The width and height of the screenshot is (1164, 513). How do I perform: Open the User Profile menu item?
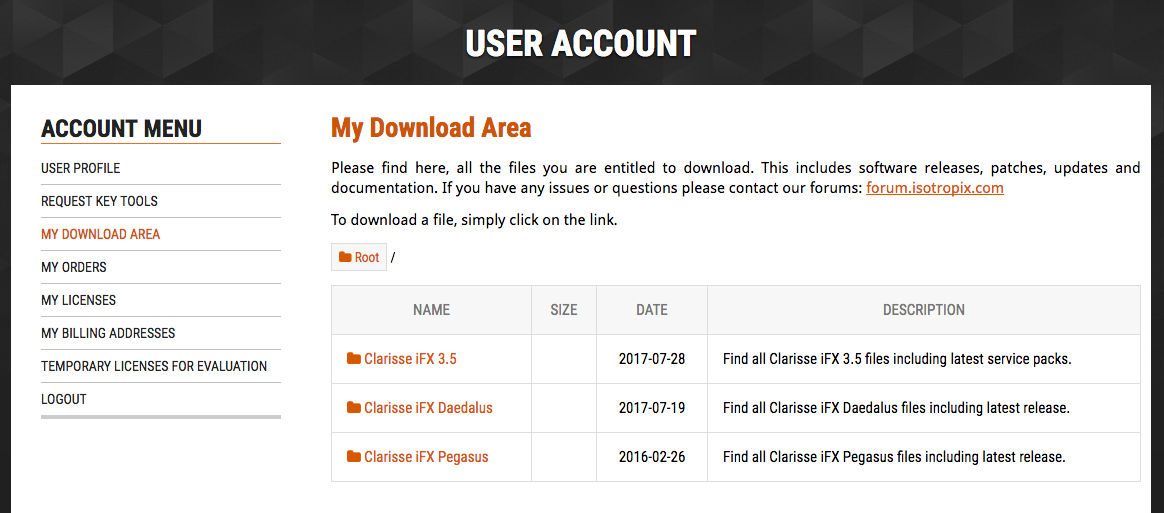tap(80, 169)
